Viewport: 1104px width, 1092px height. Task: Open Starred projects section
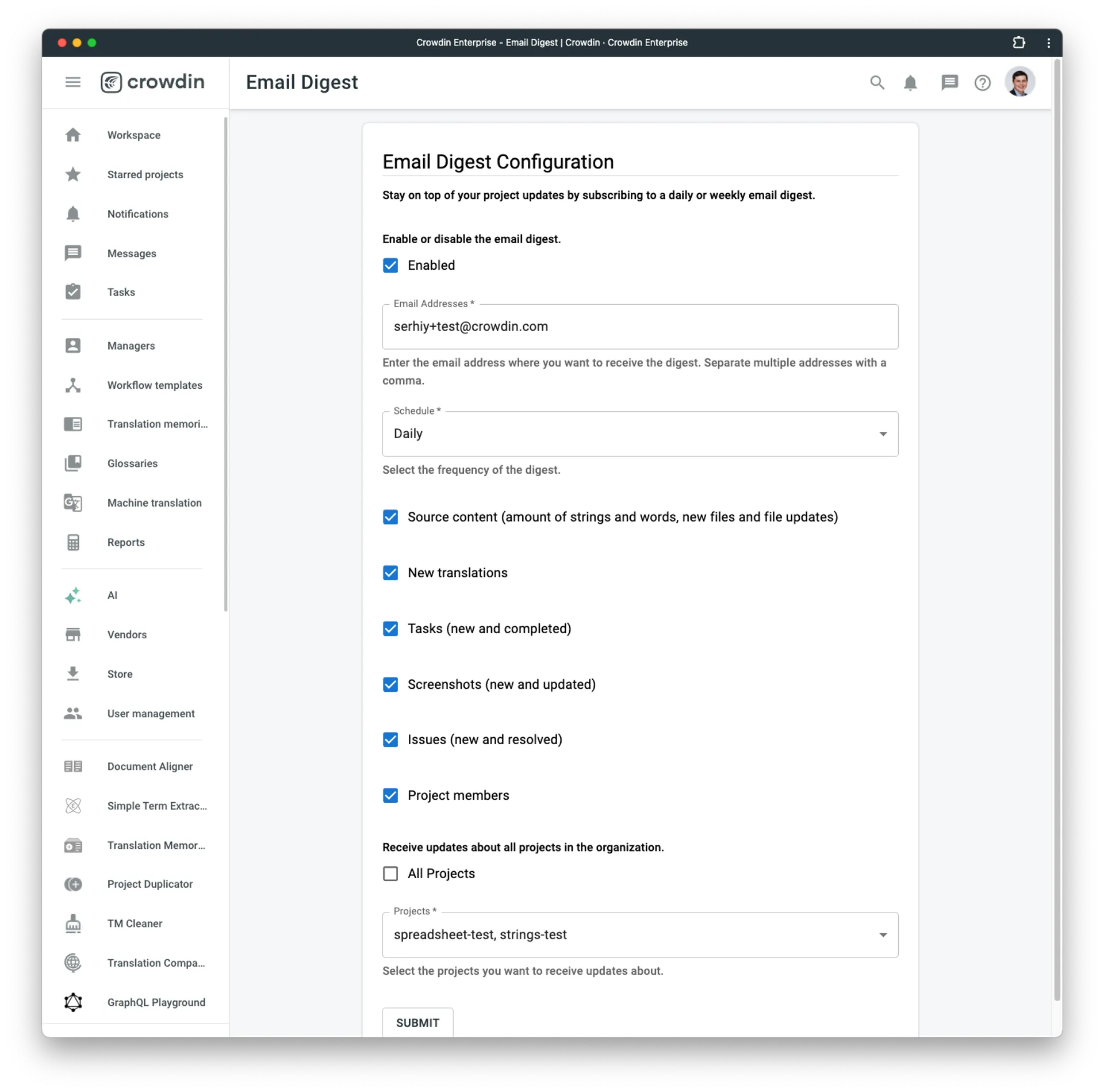click(x=145, y=174)
